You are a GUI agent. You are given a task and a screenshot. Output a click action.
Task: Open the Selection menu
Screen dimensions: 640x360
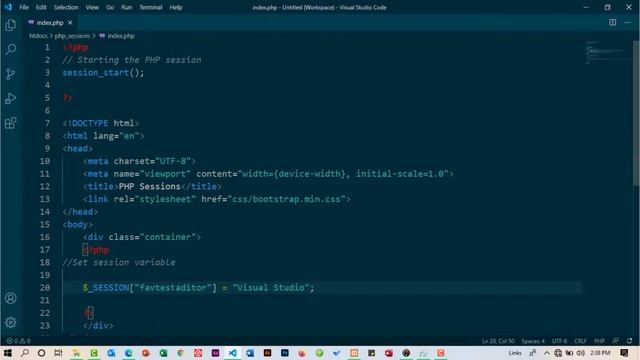(x=66, y=7)
